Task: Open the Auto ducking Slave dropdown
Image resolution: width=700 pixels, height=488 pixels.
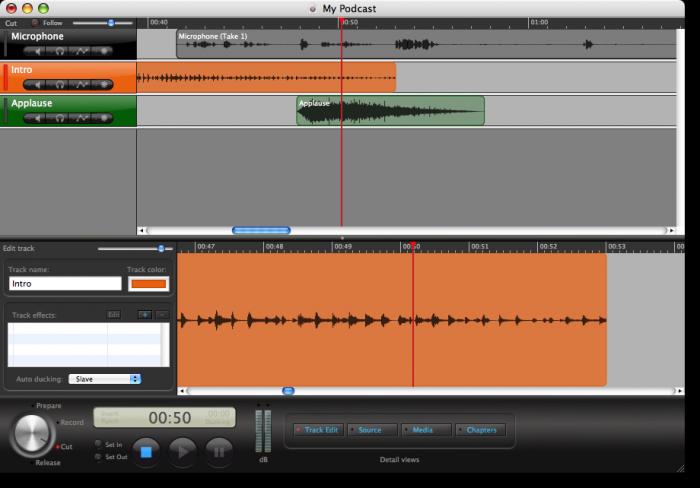Action: [x=105, y=379]
